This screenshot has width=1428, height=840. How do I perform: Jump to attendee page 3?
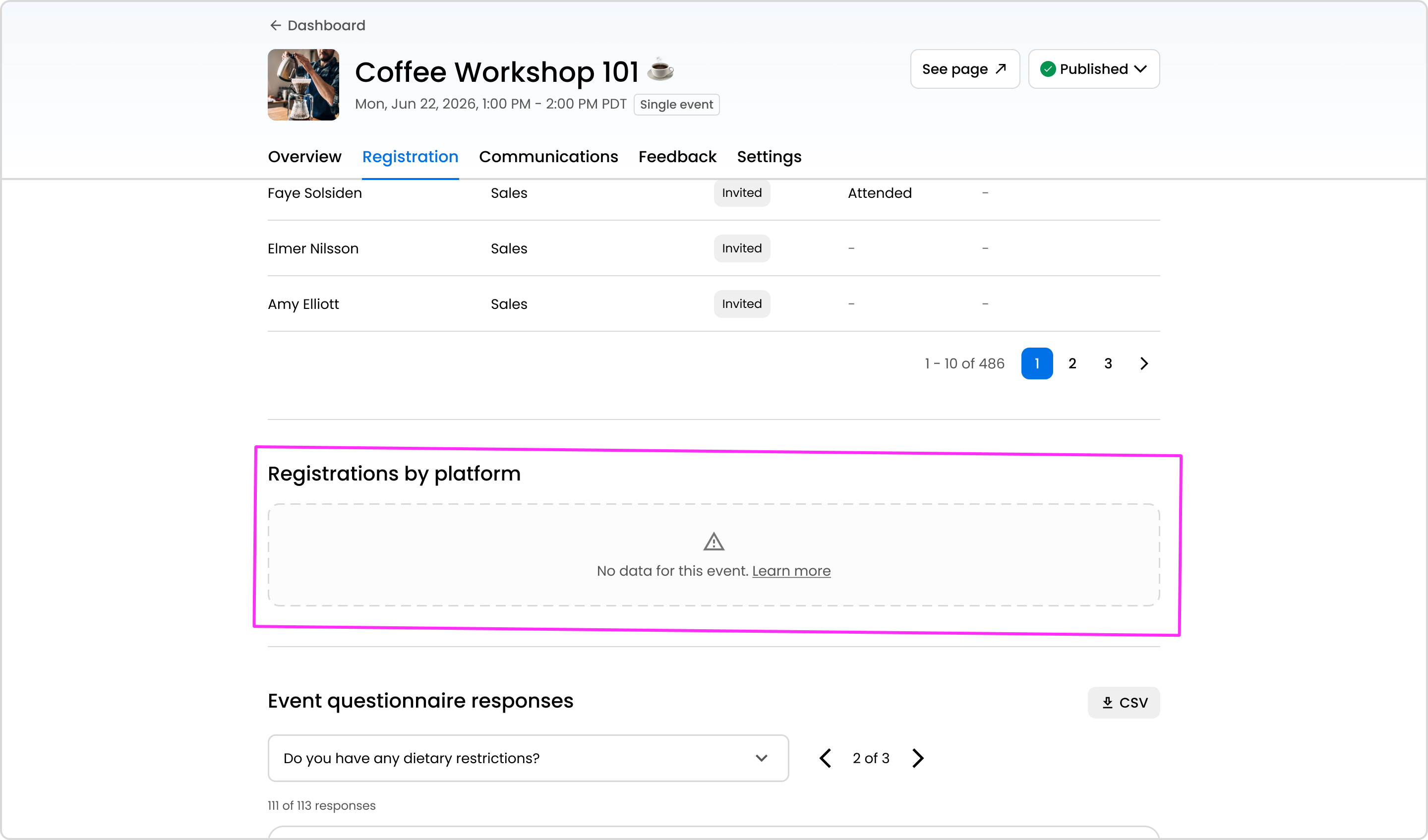1108,363
